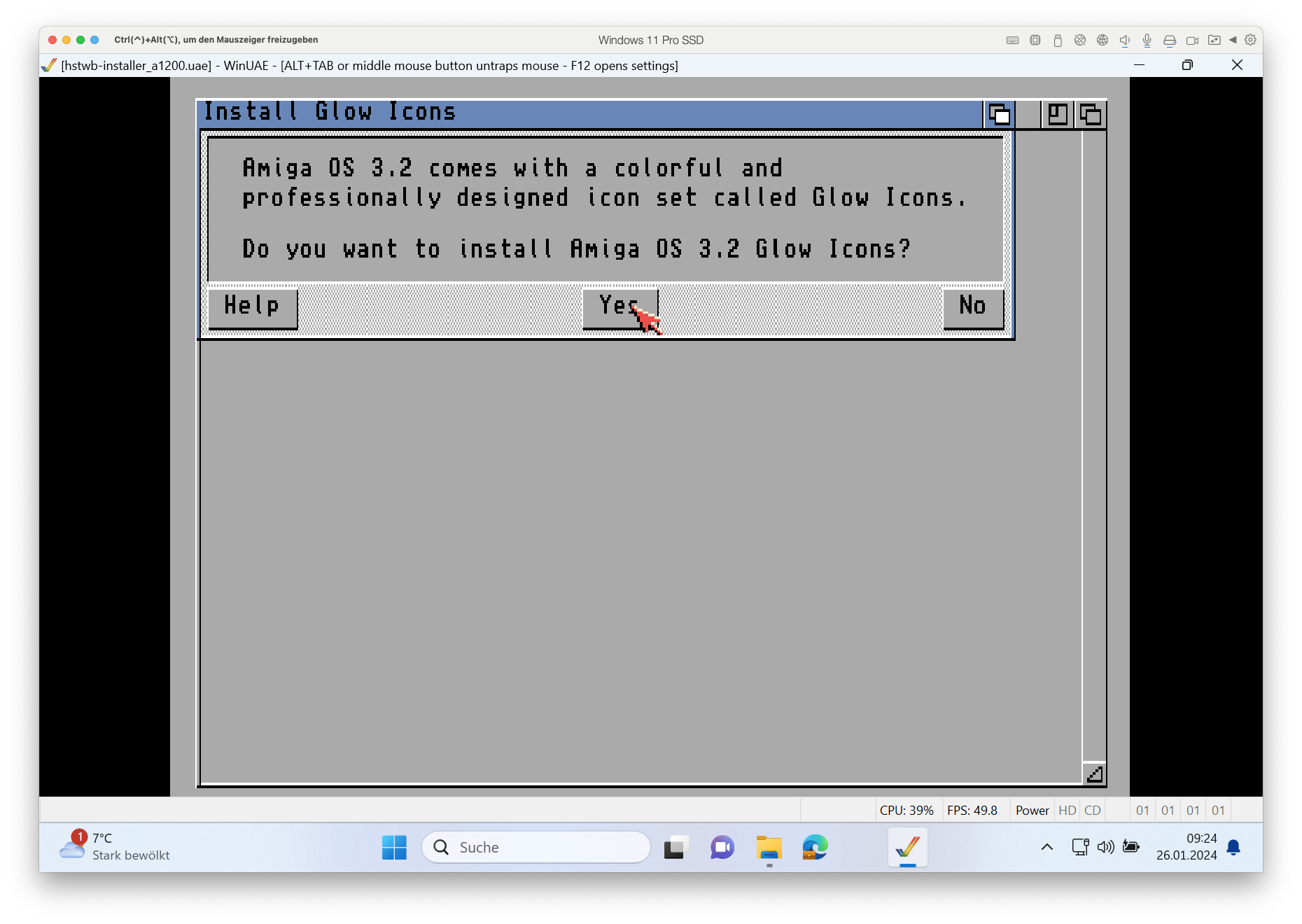Click the Windows search box
1302x924 pixels.
(536, 847)
